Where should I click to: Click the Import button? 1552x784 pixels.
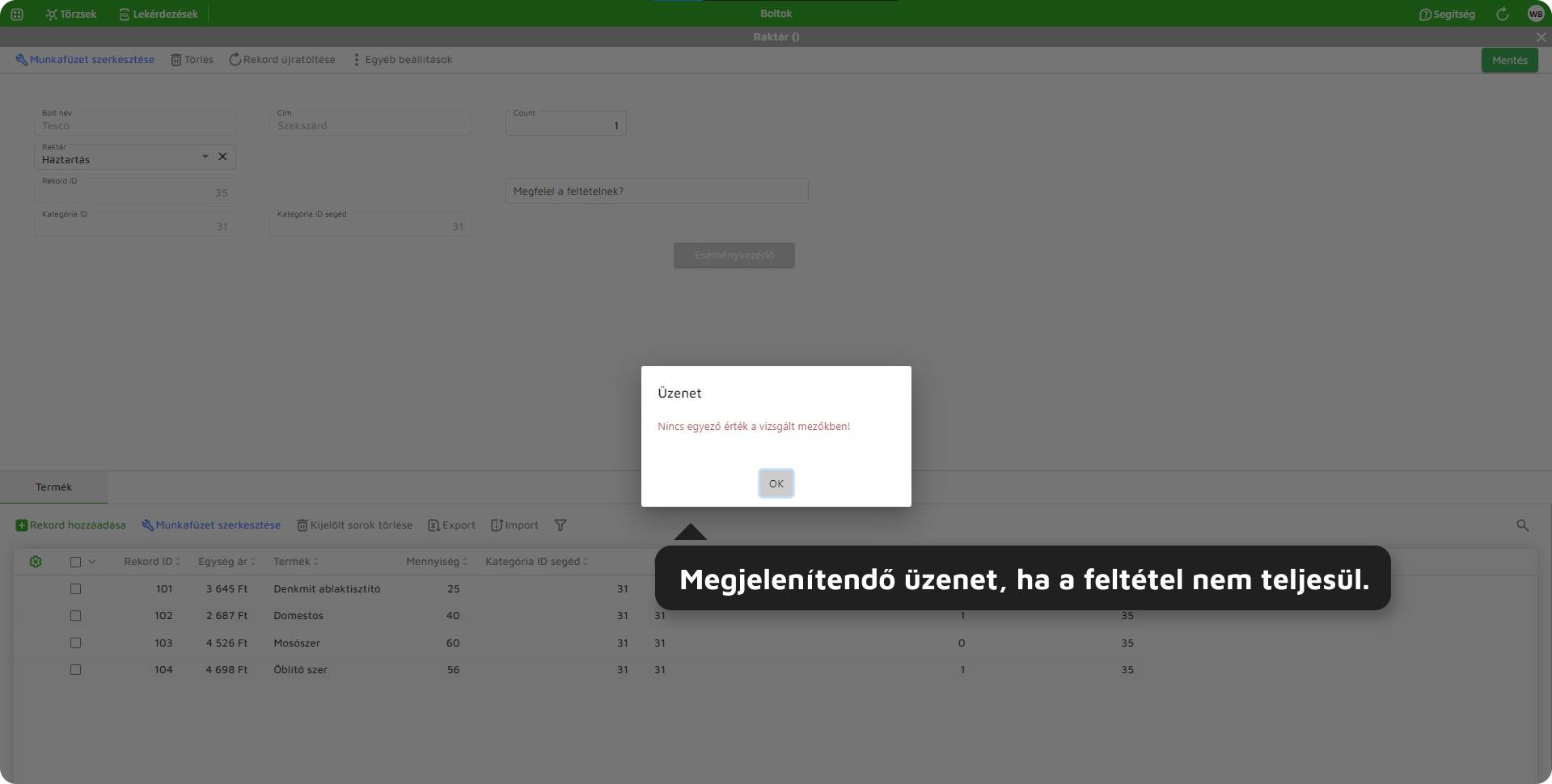tap(514, 525)
